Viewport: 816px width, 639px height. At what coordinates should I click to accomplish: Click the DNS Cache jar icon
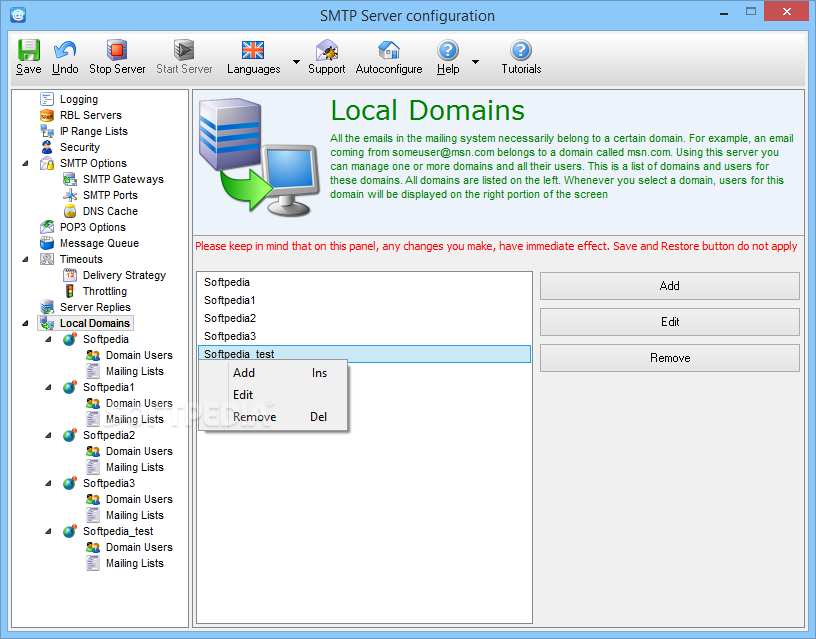70,211
